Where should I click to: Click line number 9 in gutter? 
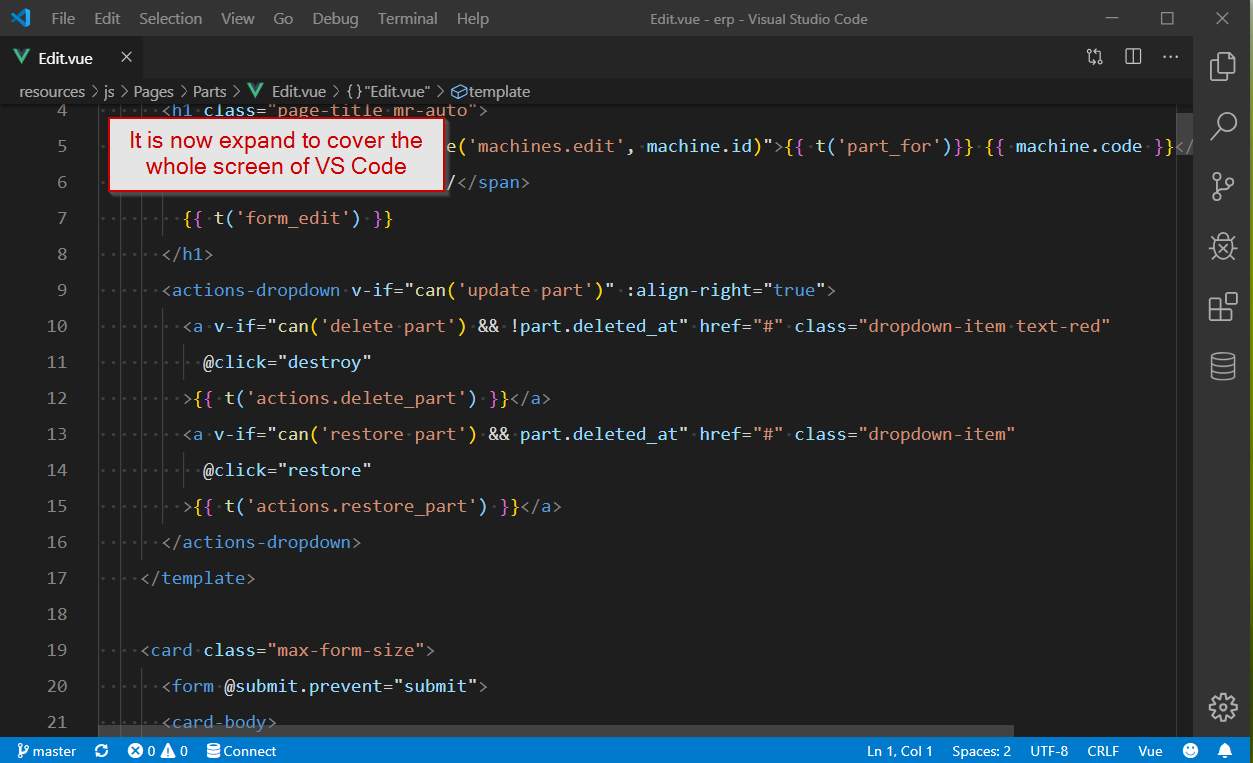pos(62,290)
